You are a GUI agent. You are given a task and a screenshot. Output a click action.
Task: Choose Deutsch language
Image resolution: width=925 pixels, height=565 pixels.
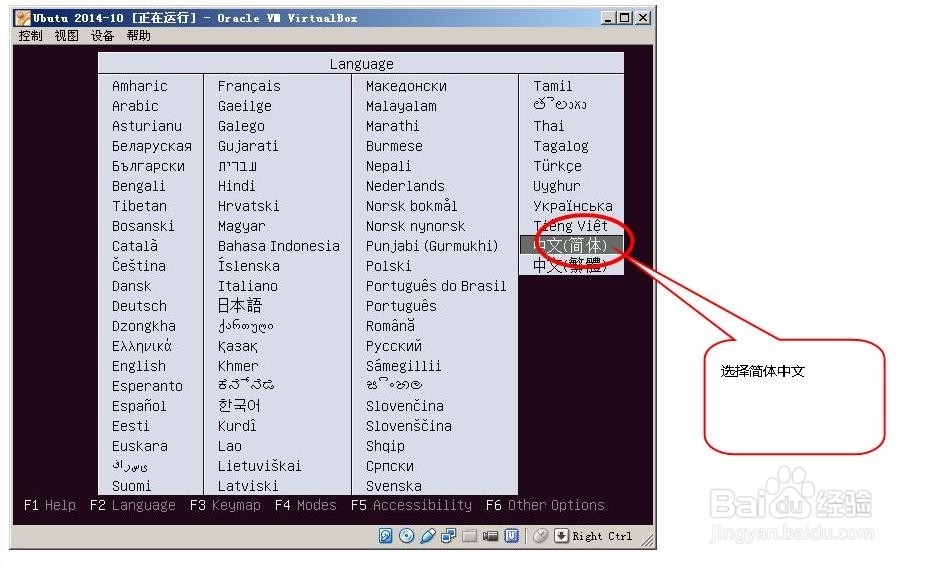pos(139,306)
